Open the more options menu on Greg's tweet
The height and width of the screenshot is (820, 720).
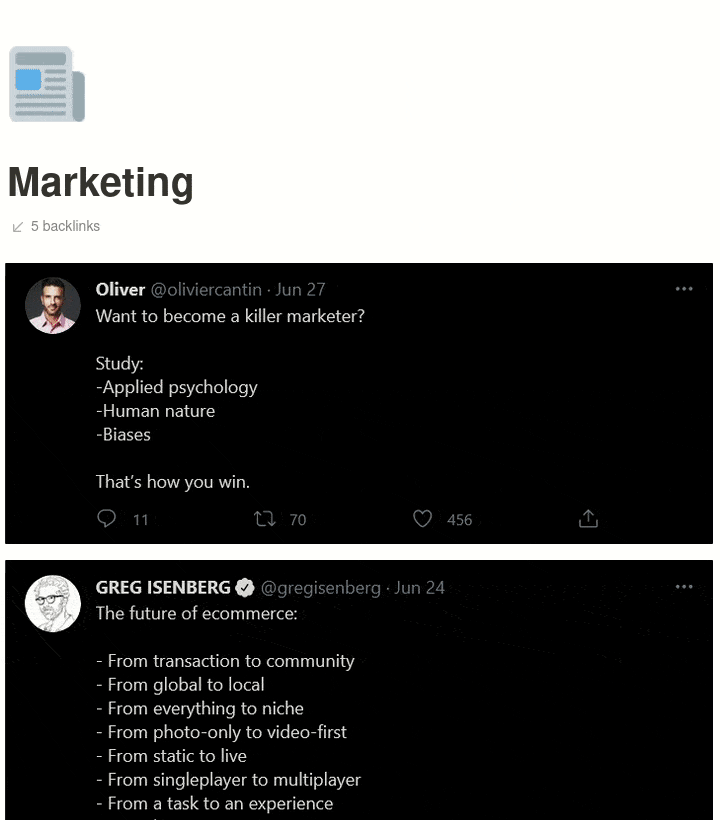pyautogui.click(x=684, y=586)
